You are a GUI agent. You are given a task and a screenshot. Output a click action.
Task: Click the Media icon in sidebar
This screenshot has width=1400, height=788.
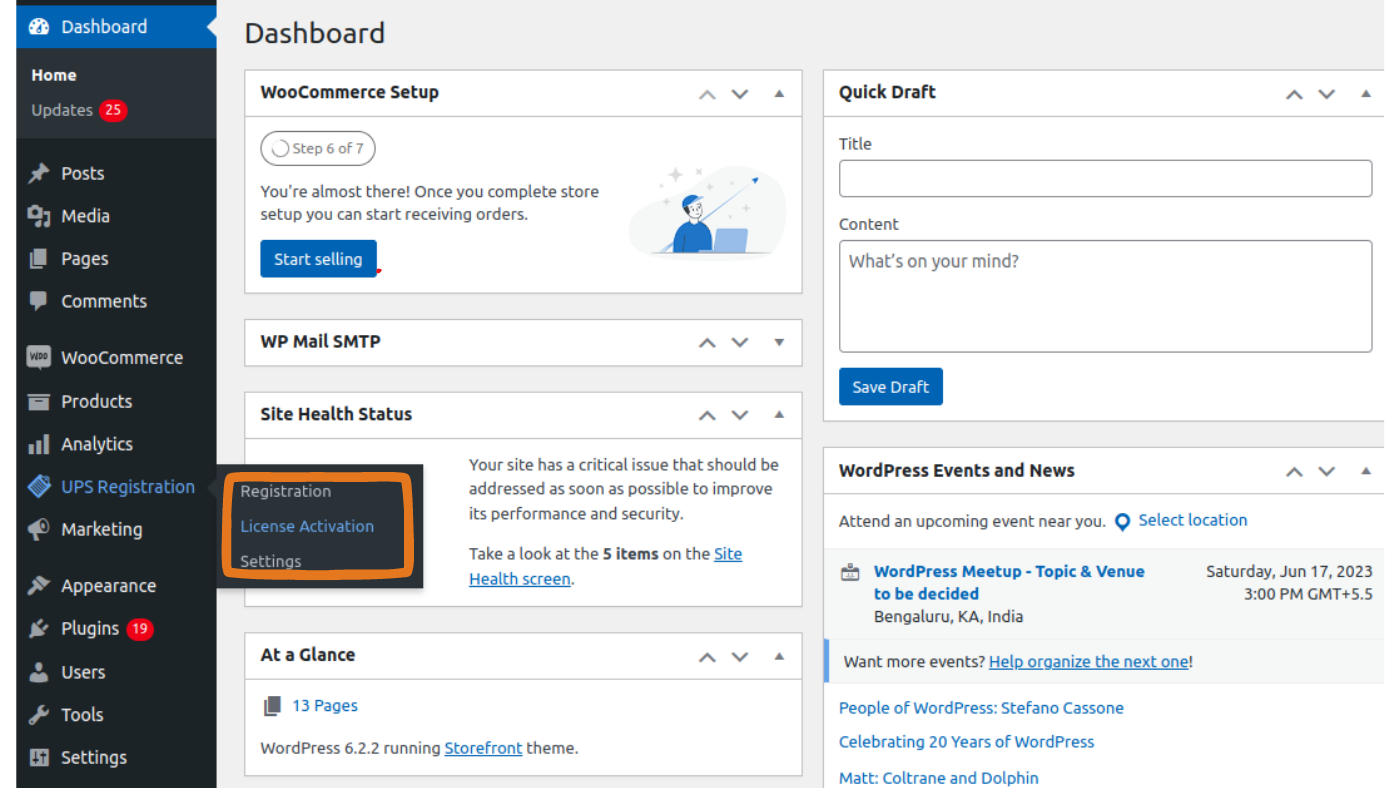coord(39,216)
